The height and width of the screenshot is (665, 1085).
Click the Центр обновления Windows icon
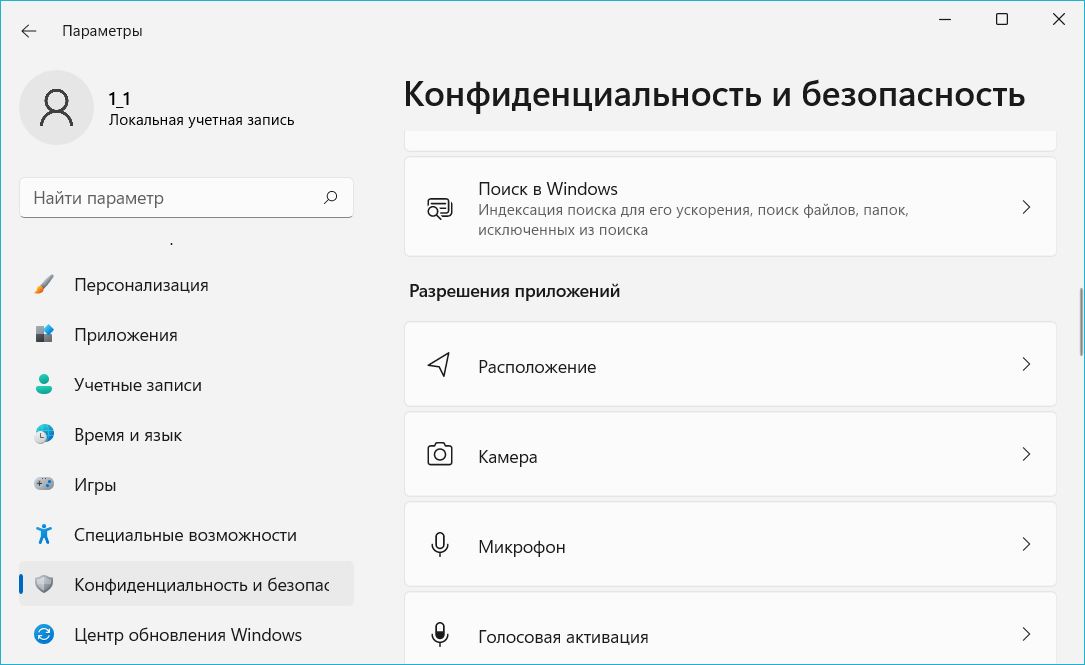(44, 634)
